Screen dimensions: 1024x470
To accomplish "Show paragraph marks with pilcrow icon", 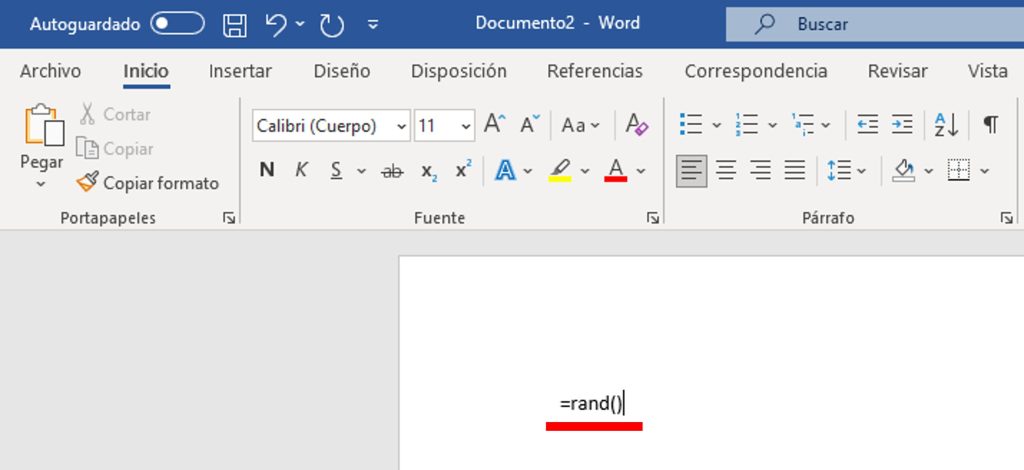I will (x=990, y=125).
